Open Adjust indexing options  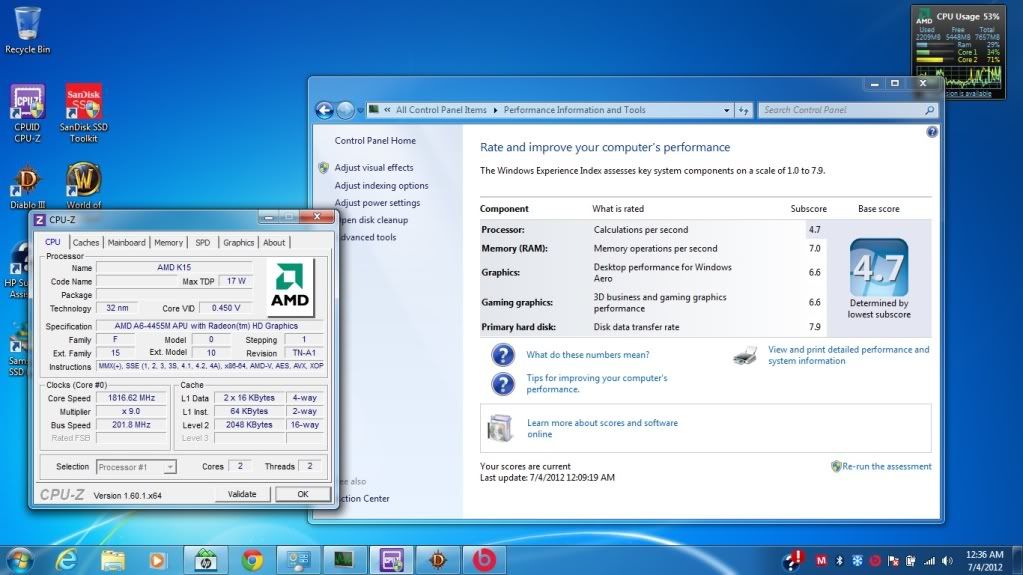[382, 185]
